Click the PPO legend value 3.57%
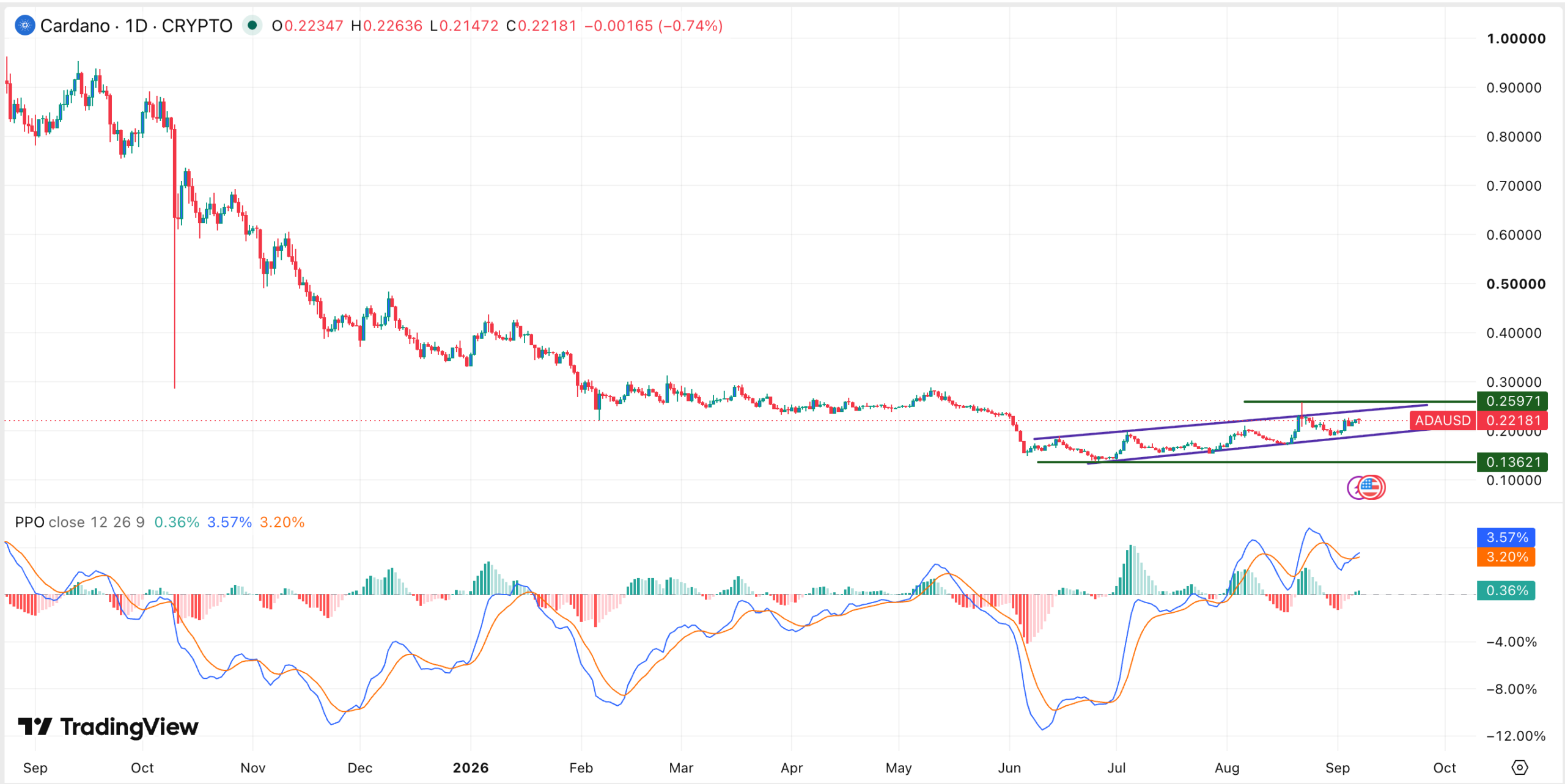1565x784 pixels. click(229, 522)
